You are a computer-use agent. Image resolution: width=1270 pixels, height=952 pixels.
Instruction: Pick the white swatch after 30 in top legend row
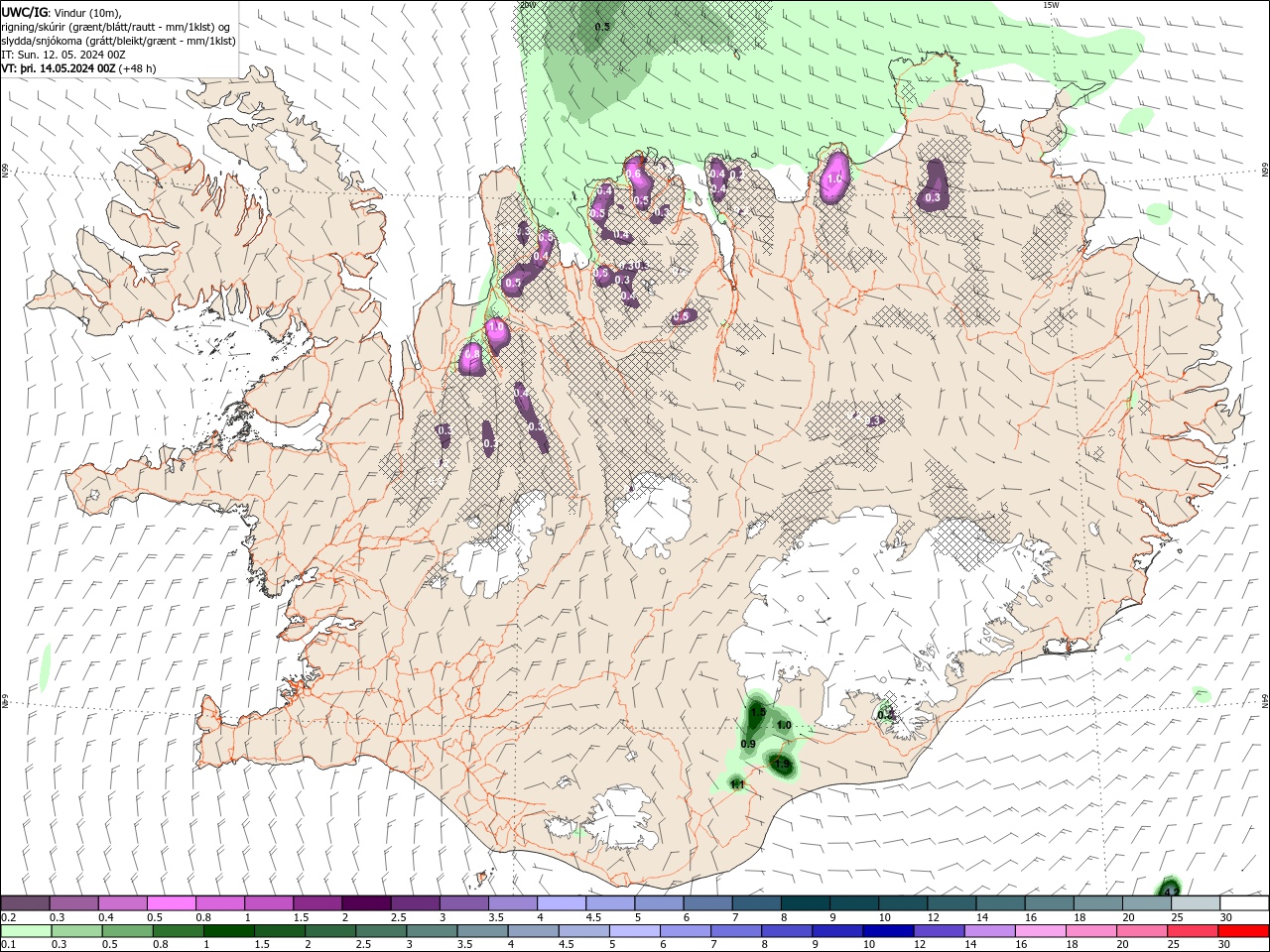tap(1244, 903)
